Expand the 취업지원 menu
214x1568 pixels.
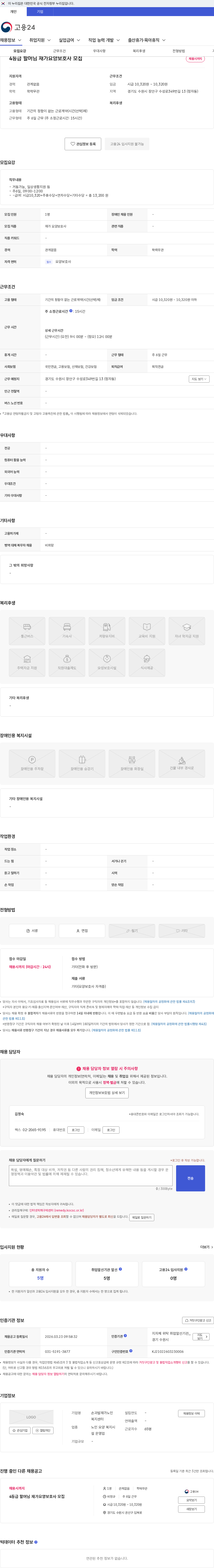40,40
